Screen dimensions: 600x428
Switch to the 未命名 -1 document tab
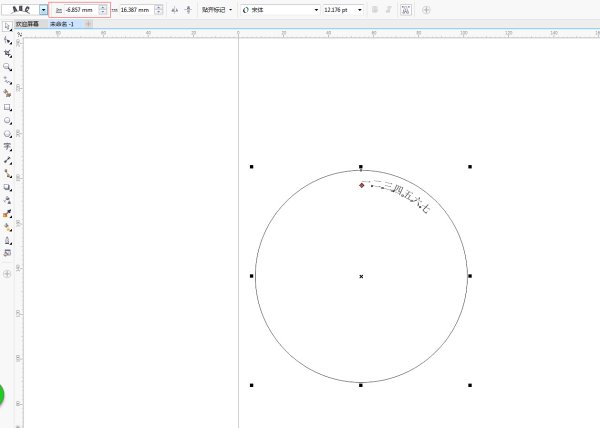click(x=62, y=24)
